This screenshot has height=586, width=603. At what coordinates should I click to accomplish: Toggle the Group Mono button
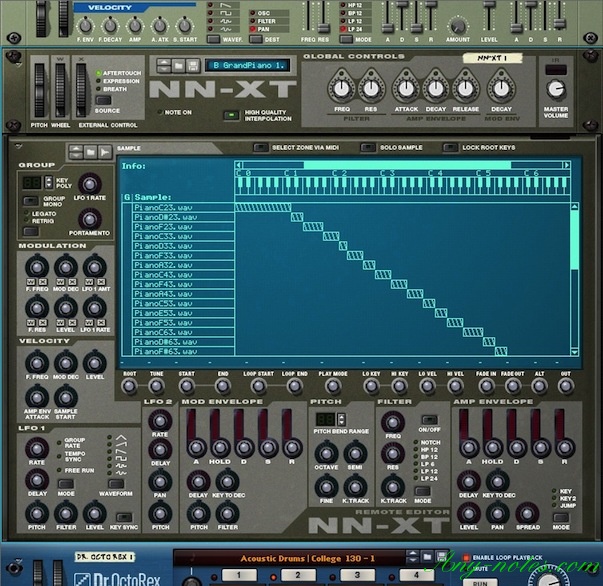(x=30, y=201)
